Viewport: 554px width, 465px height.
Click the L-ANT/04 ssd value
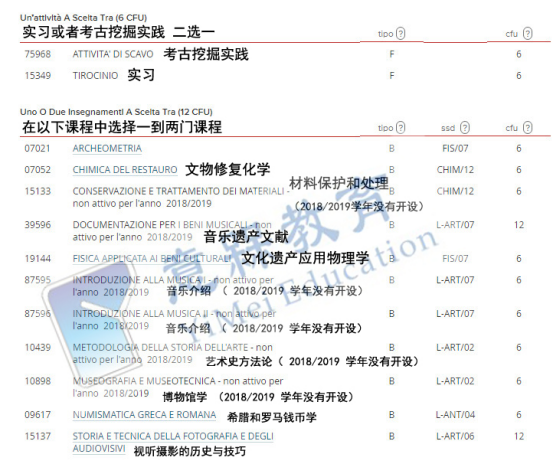455,415
